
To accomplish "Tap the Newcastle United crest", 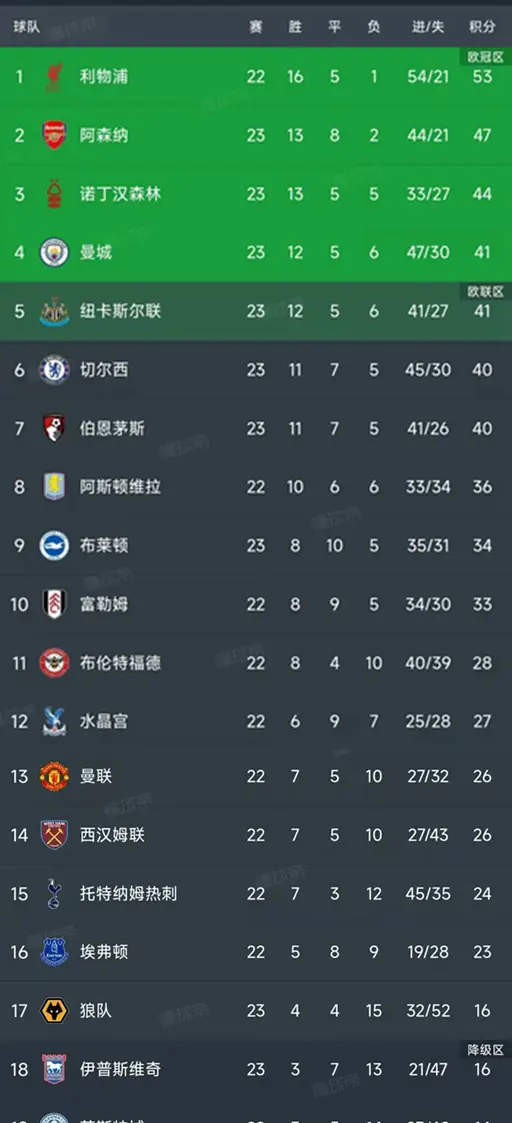I will point(54,311).
